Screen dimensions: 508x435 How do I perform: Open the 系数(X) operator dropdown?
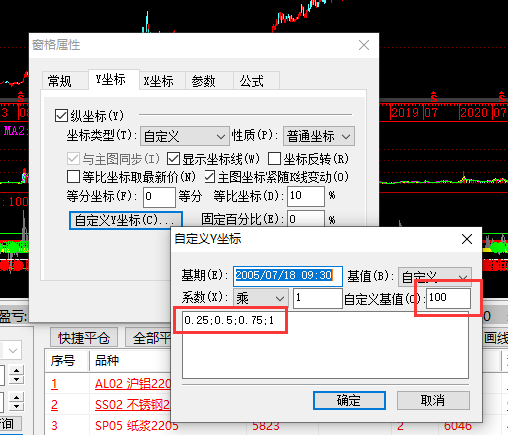click(x=261, y=298)
